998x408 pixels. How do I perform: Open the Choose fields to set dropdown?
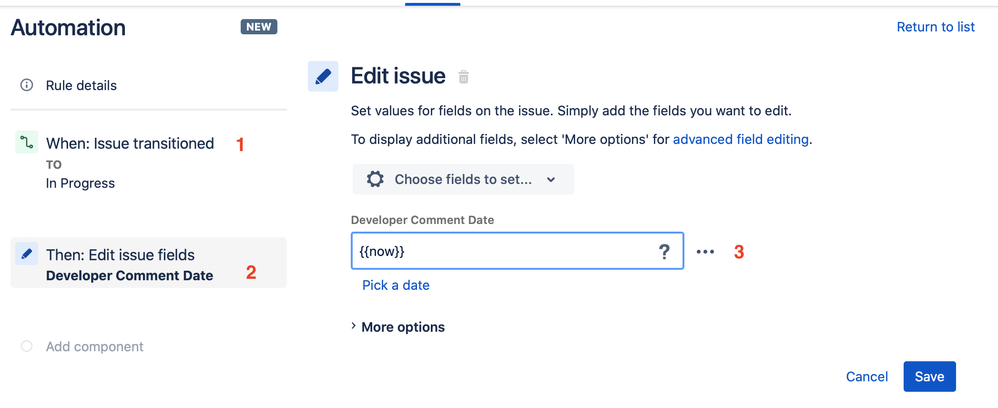coord(463,179)
